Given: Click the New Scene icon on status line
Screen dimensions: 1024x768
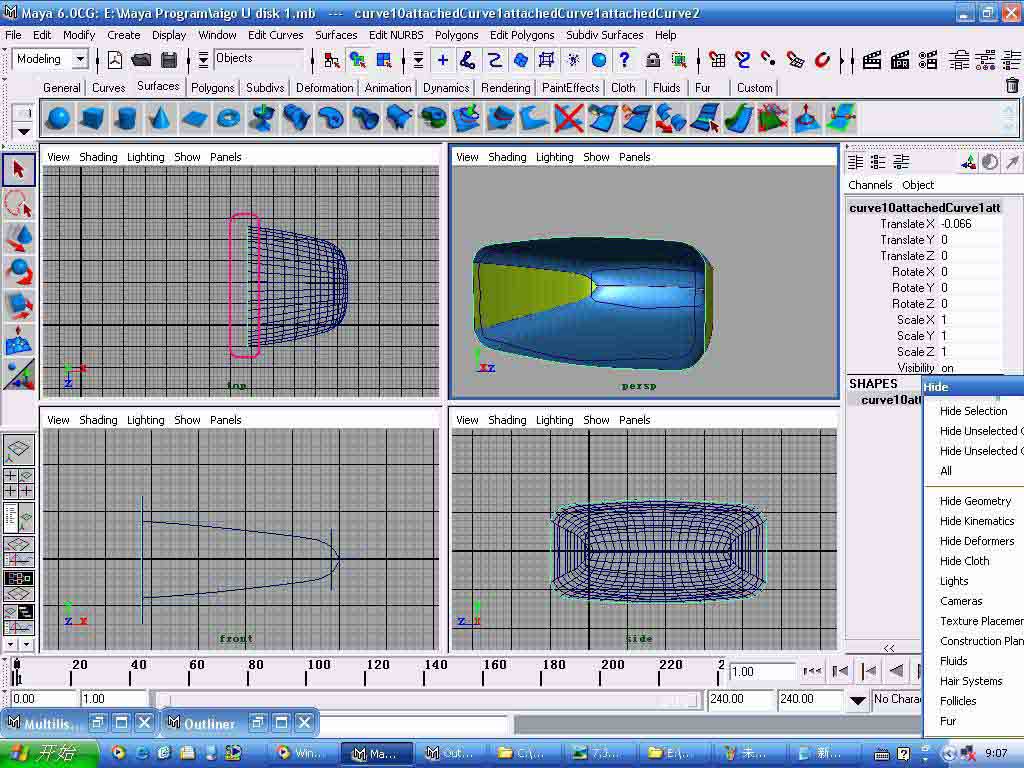Looking at the screenshot, I should tap(115, 60).
